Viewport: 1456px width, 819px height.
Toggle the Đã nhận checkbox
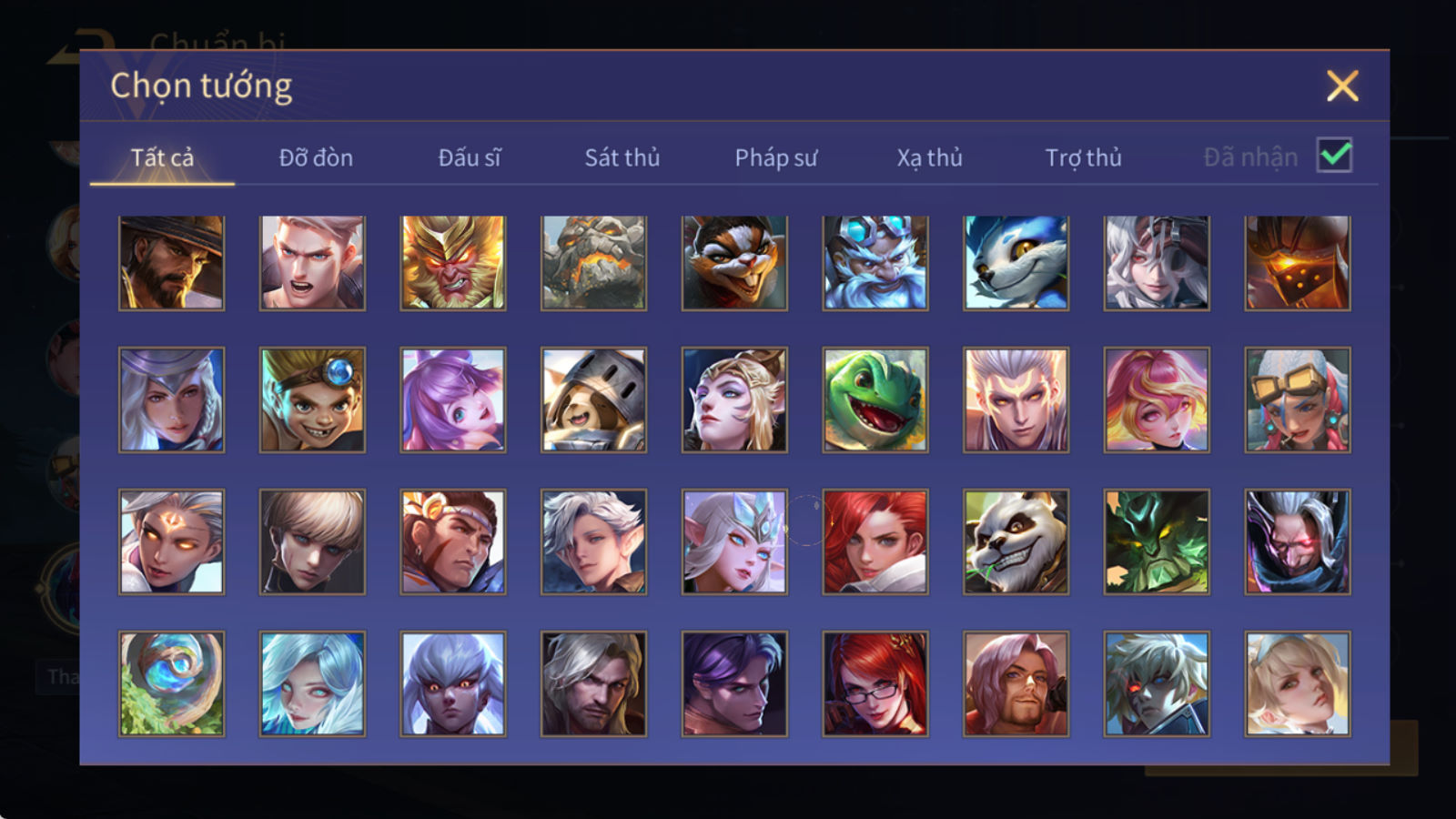pos(1334,156)
